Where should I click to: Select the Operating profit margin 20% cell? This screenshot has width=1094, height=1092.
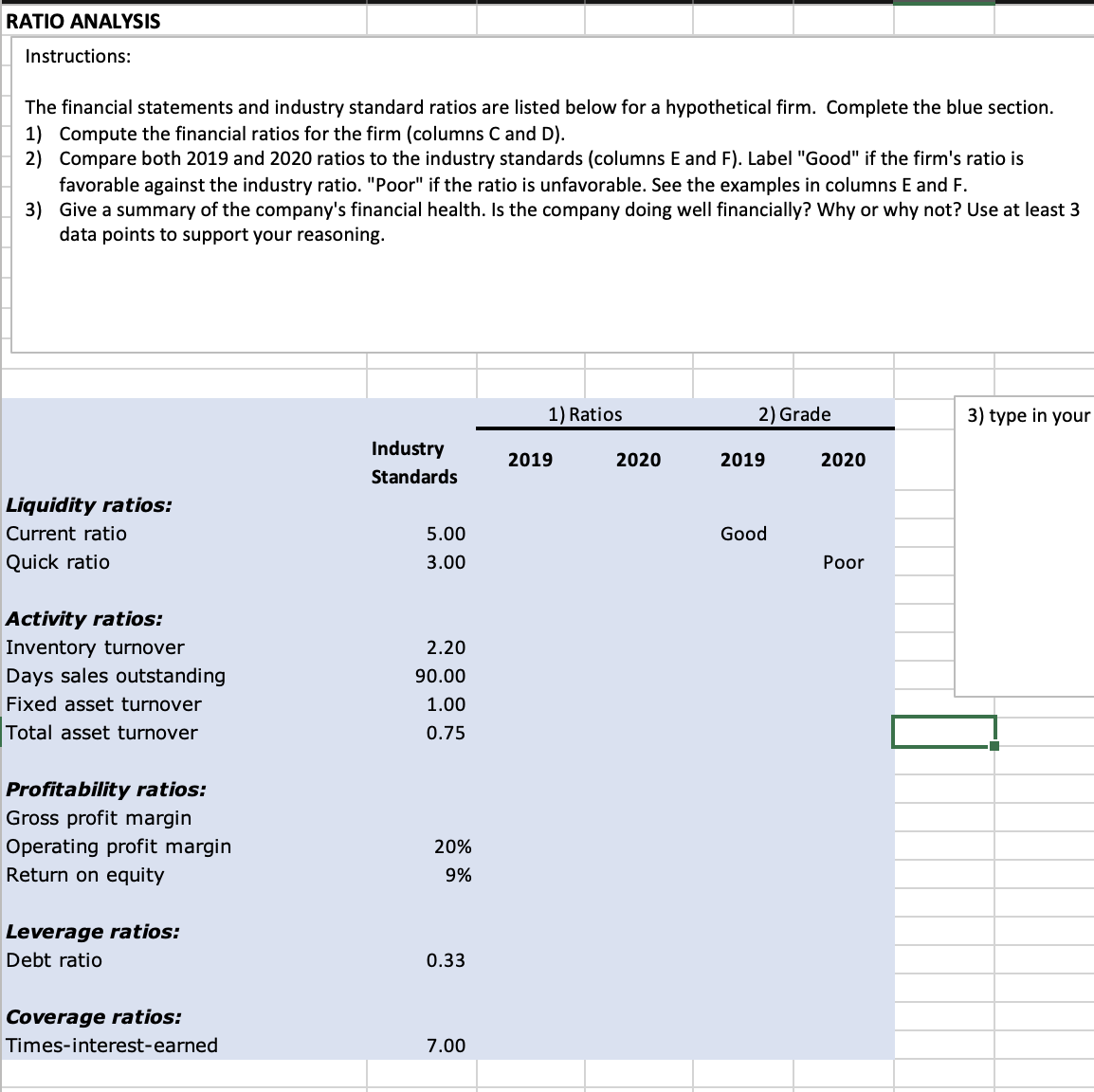point(455,846)
